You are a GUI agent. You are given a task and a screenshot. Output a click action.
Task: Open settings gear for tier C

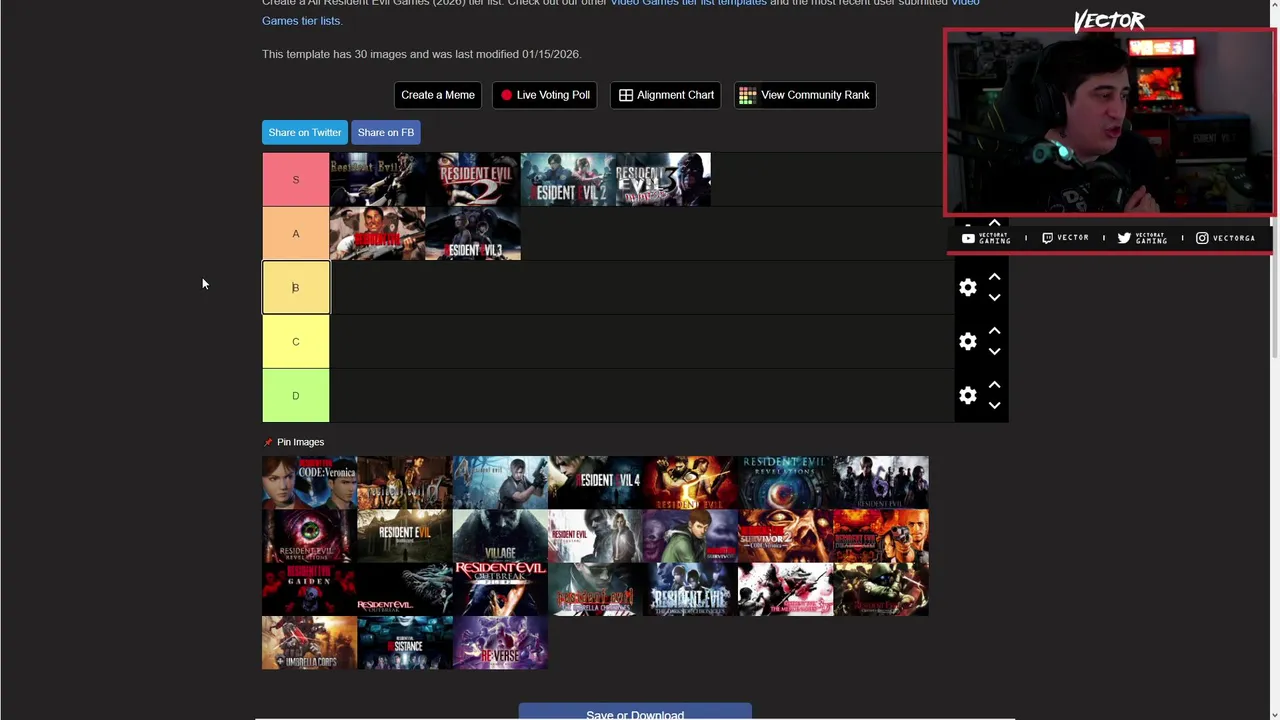[967, 342]
